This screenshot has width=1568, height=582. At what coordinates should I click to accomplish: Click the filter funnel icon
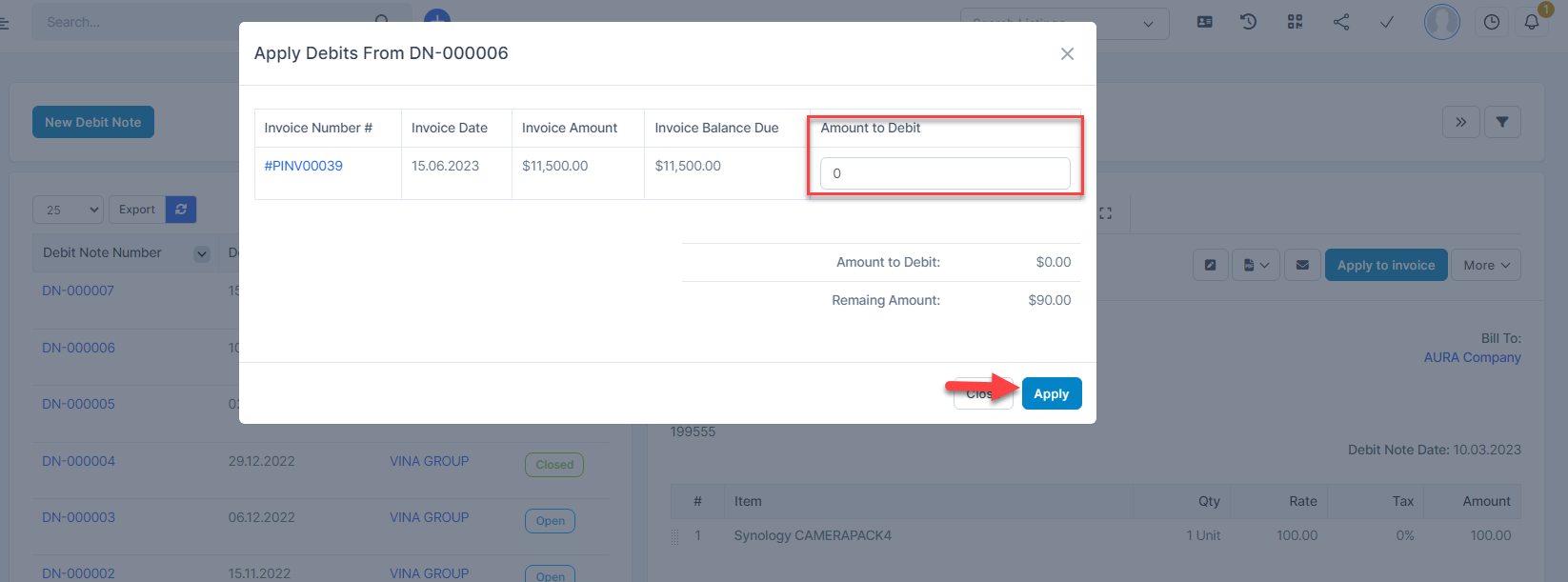(1501, 122)
